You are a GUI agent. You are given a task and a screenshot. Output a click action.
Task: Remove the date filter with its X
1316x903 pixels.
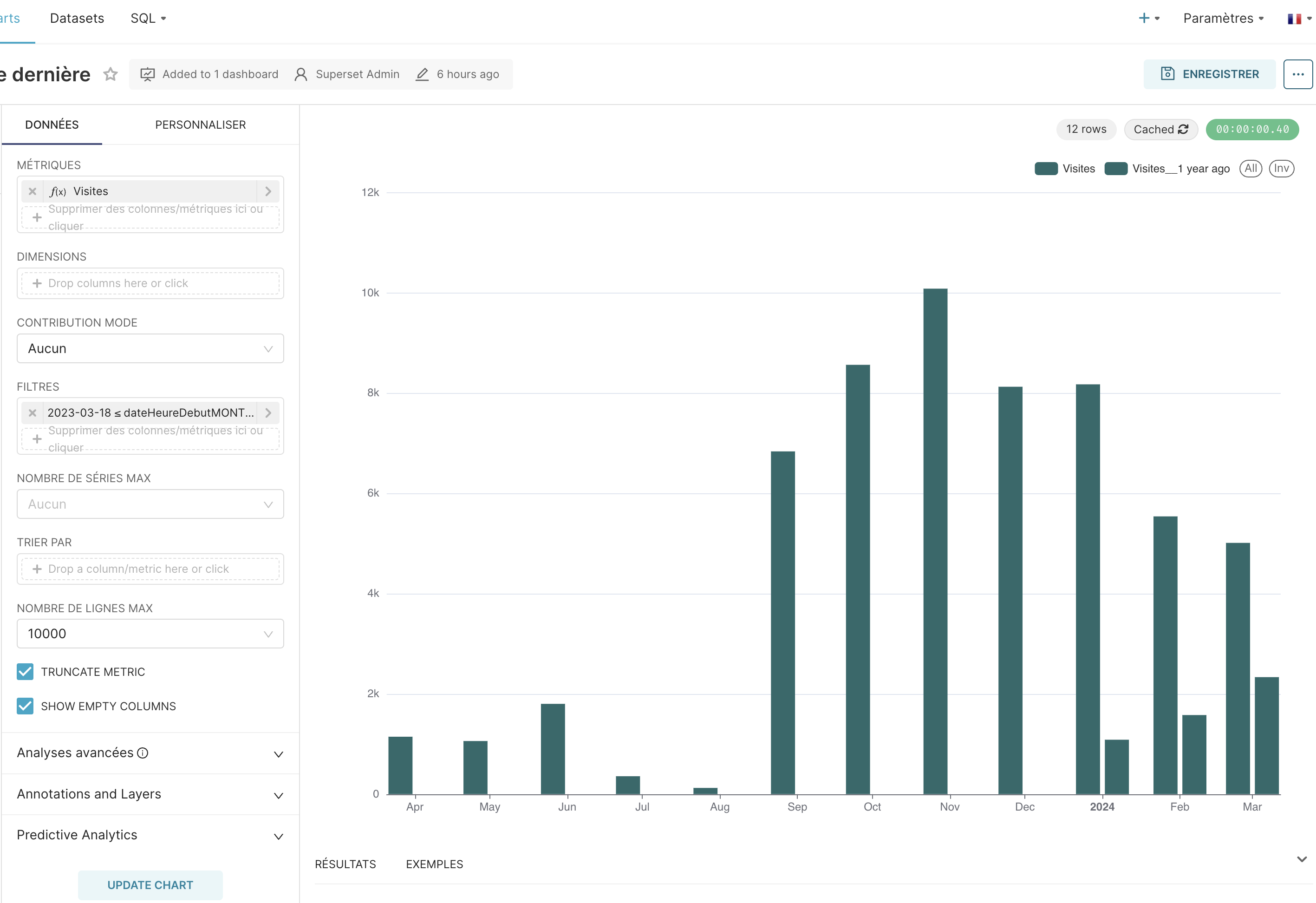[x=33, y=413]
